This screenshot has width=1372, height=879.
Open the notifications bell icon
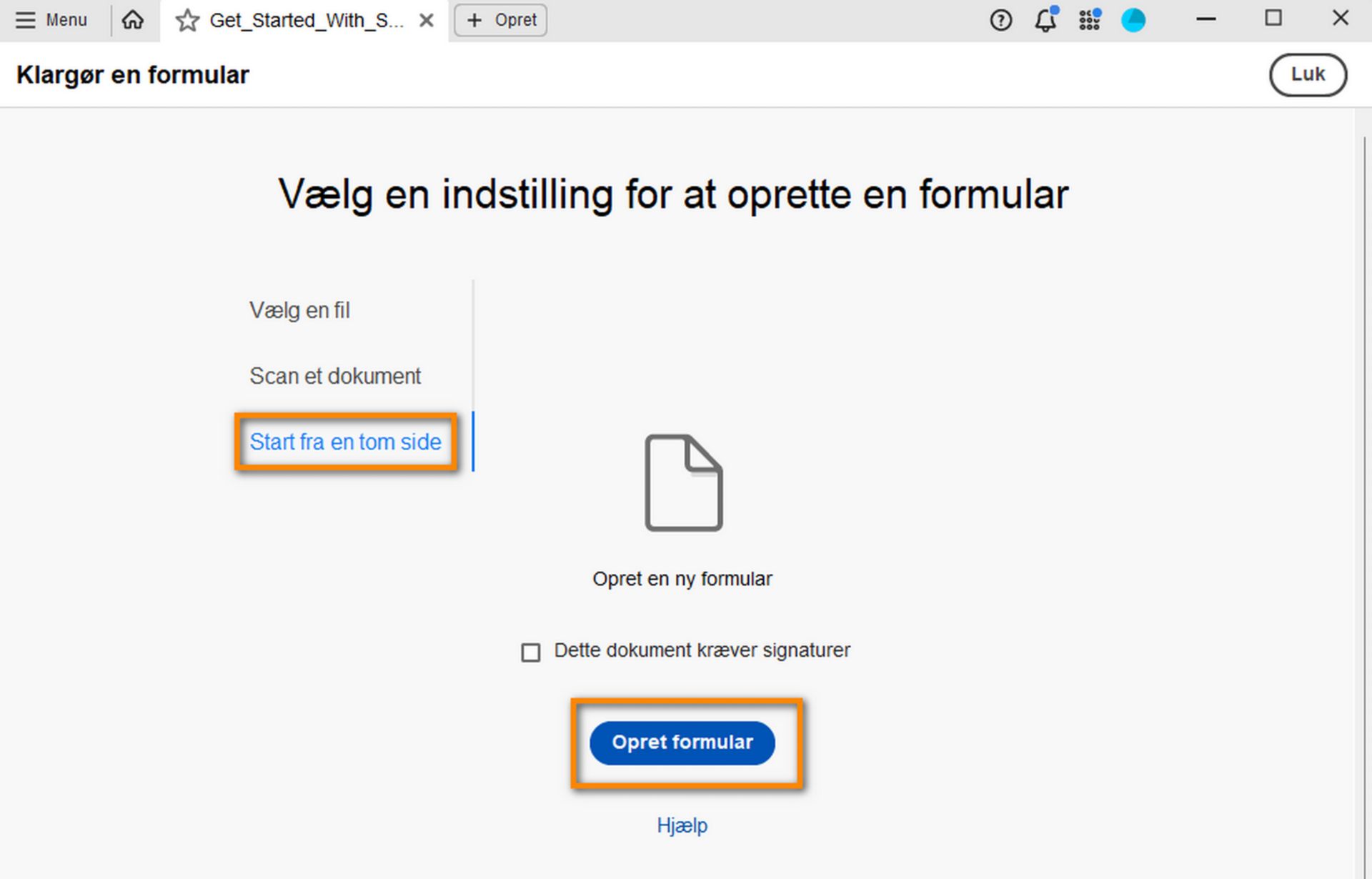coord(1045,21)
